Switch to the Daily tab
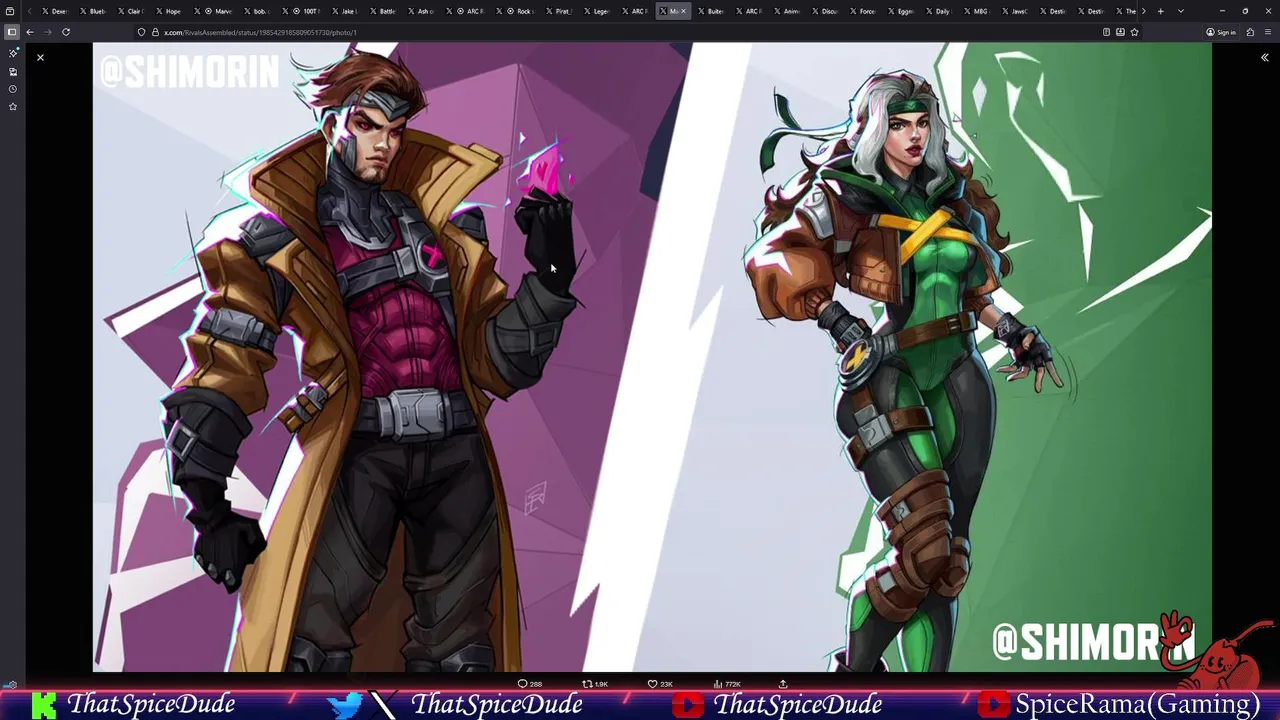The image size is (1280, 720). (938, 11)
